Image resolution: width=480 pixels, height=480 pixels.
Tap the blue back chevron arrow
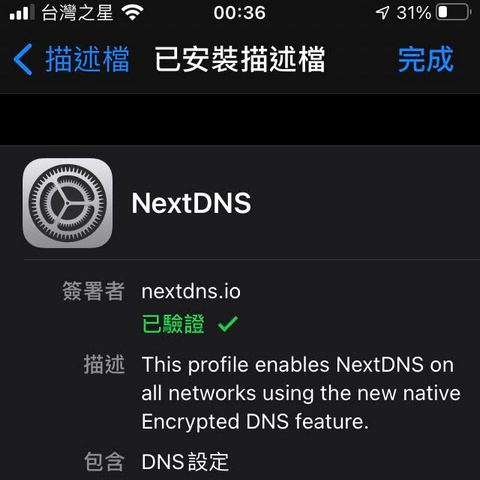[x=23, y=59]
